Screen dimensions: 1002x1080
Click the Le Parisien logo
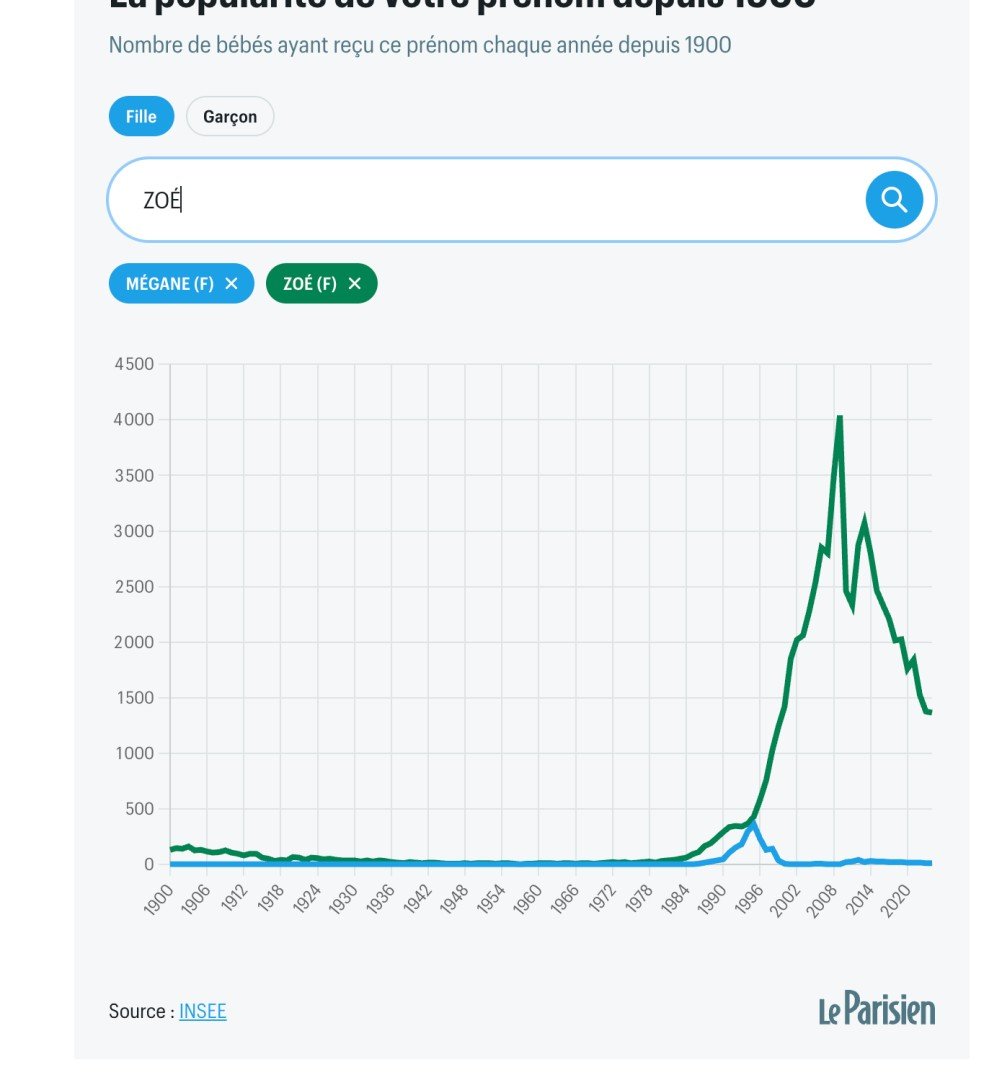[877, 1008]
